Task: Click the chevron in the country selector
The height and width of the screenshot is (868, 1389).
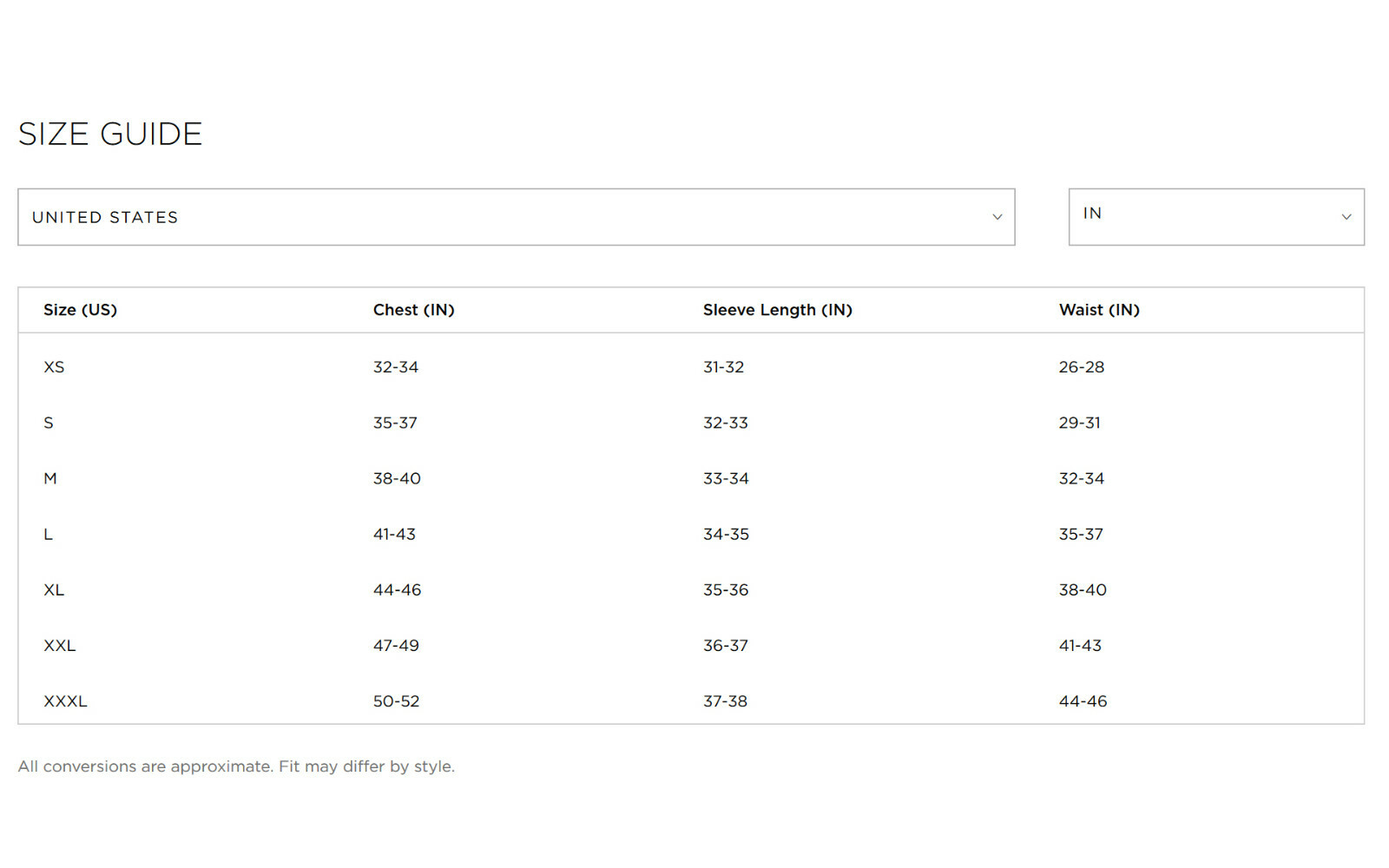Action: [x=997, y=217]
